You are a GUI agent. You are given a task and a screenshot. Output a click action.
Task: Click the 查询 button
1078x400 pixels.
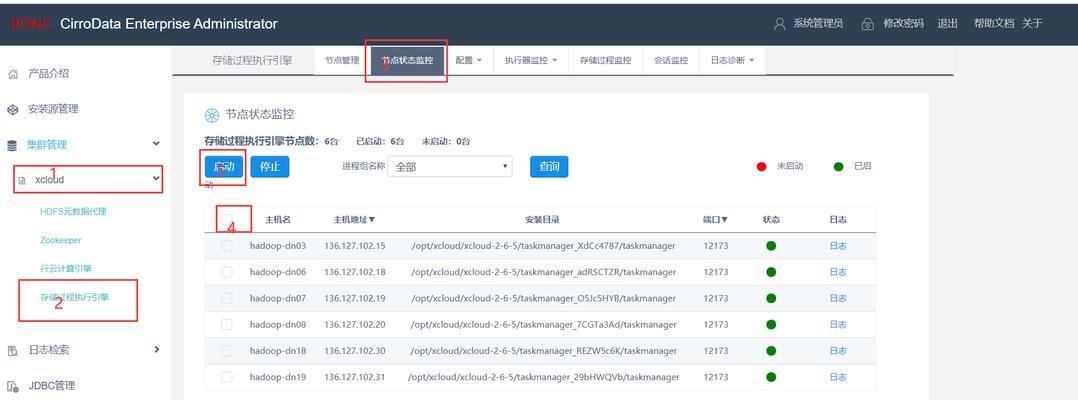click(549, 167)
